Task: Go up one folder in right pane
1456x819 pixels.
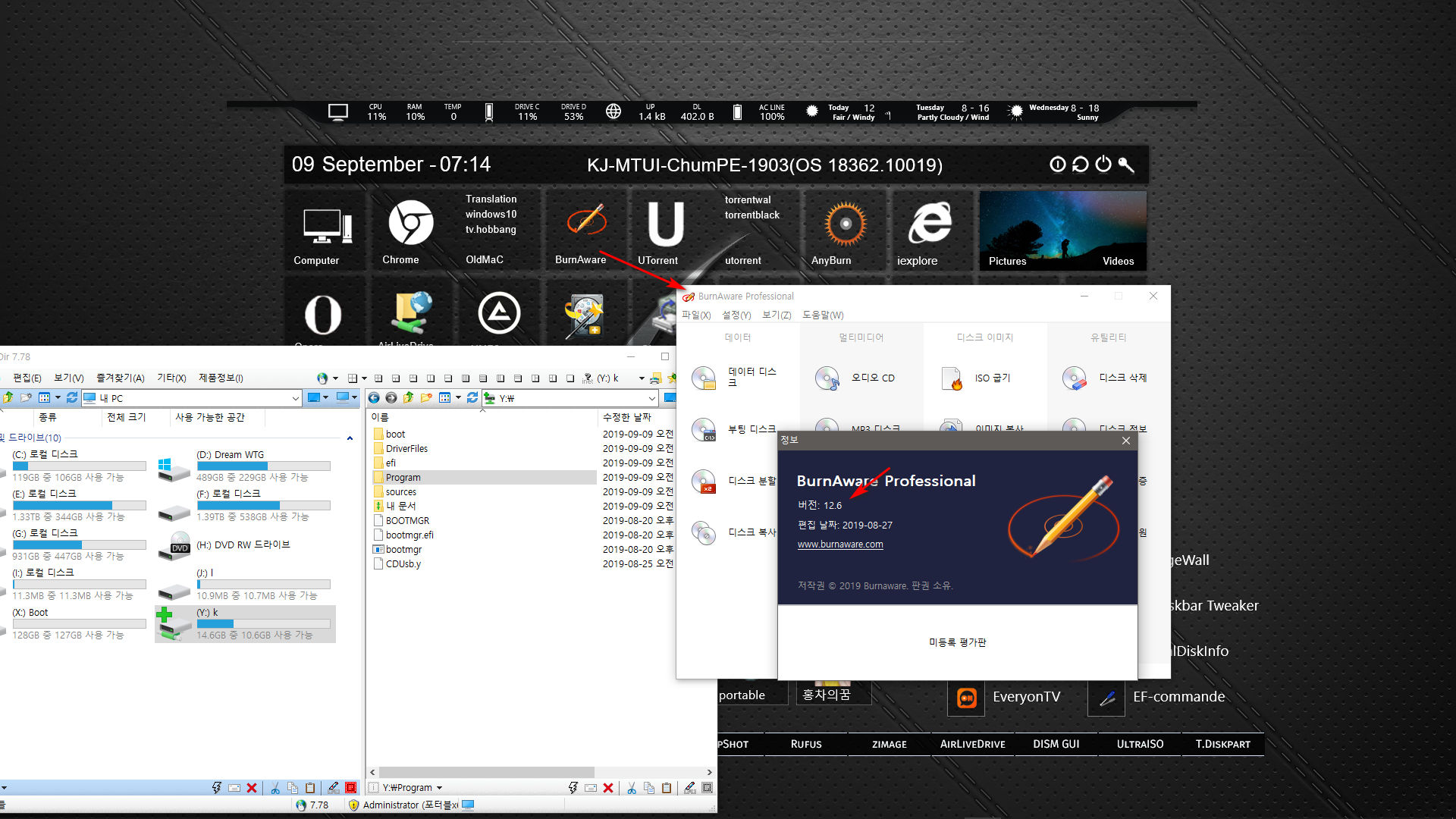Action: (409, 398)
